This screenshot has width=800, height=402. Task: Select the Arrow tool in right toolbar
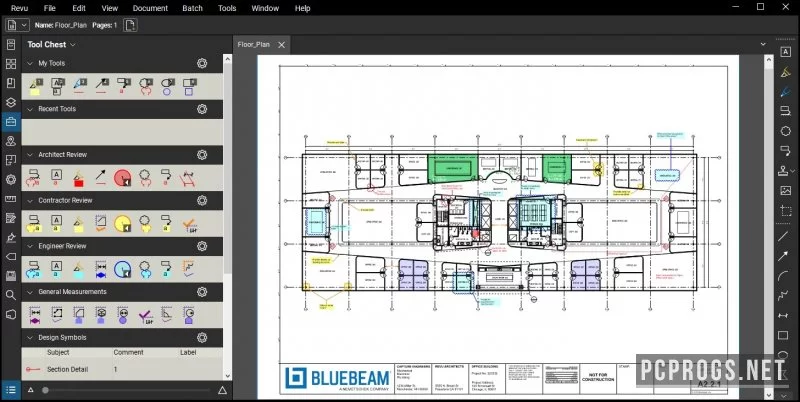783,256
